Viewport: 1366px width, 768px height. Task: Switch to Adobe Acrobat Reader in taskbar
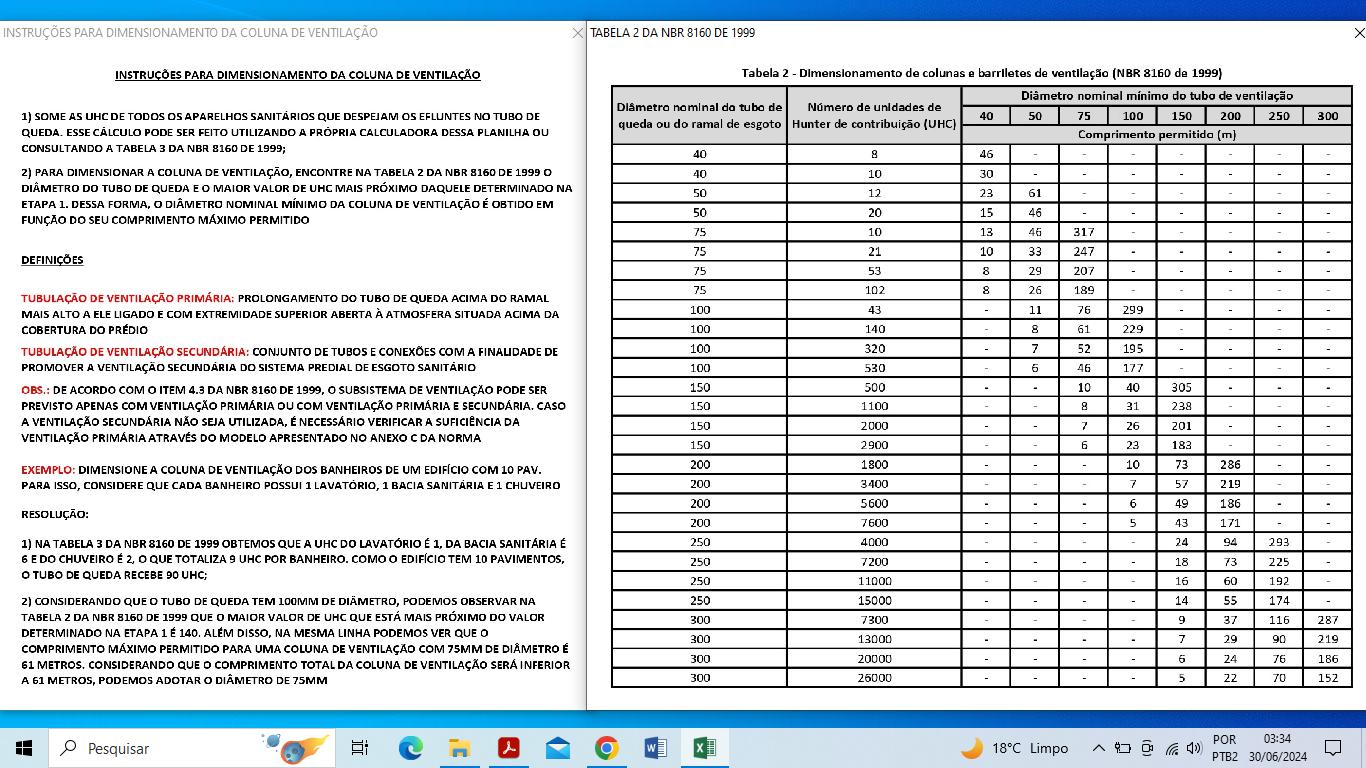508,748
